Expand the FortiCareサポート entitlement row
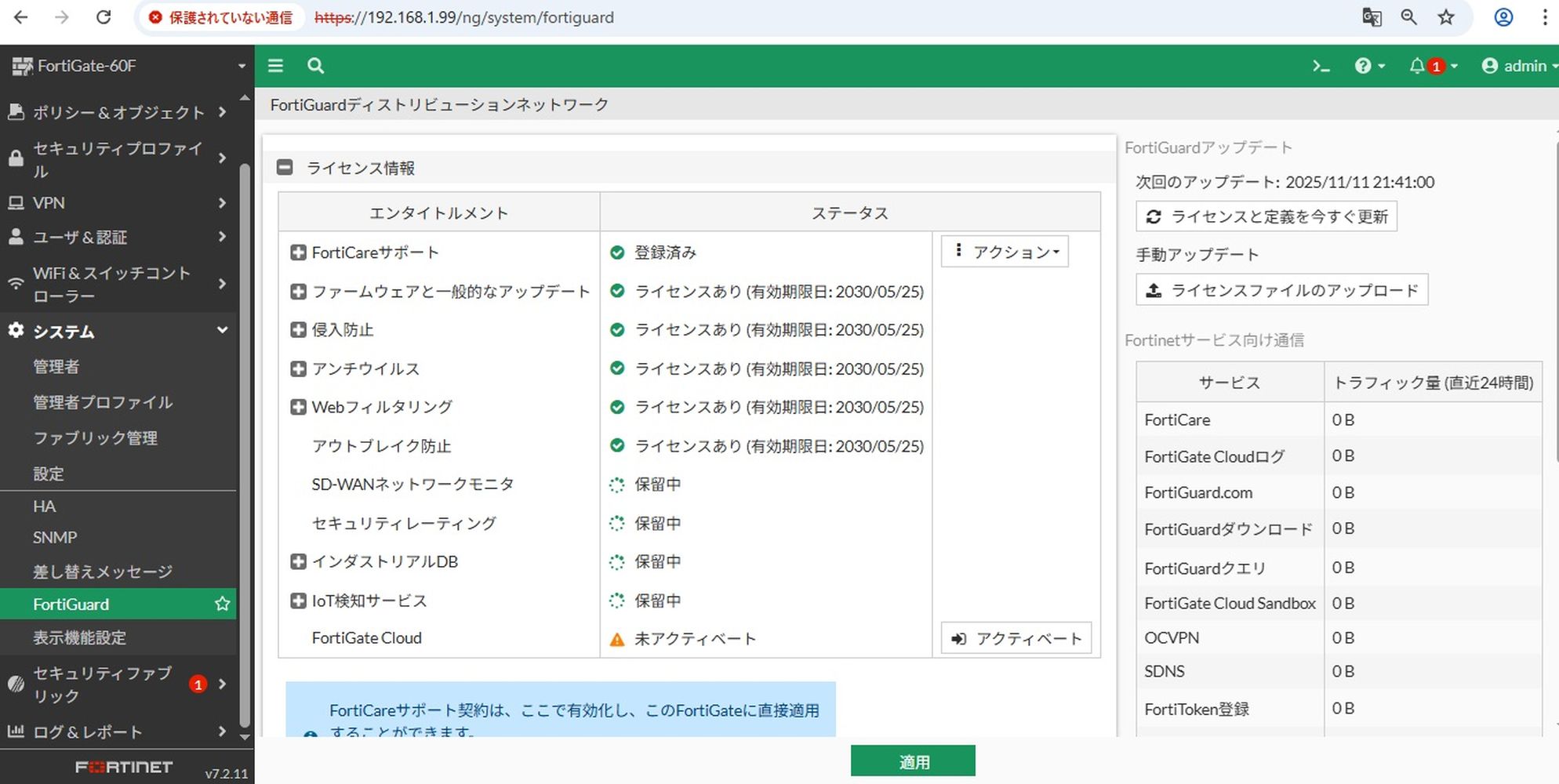Viewport: 1559px width, 784px height. point(298,252)
